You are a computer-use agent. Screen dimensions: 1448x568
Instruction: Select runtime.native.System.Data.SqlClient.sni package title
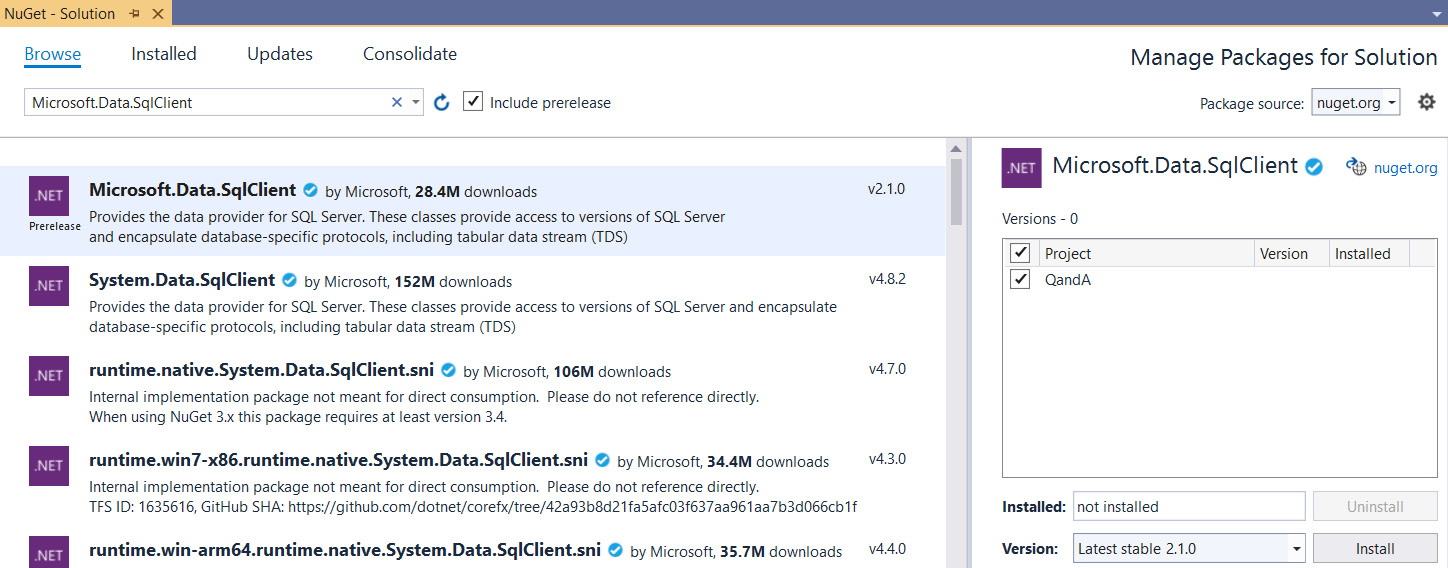coord(262,370)
